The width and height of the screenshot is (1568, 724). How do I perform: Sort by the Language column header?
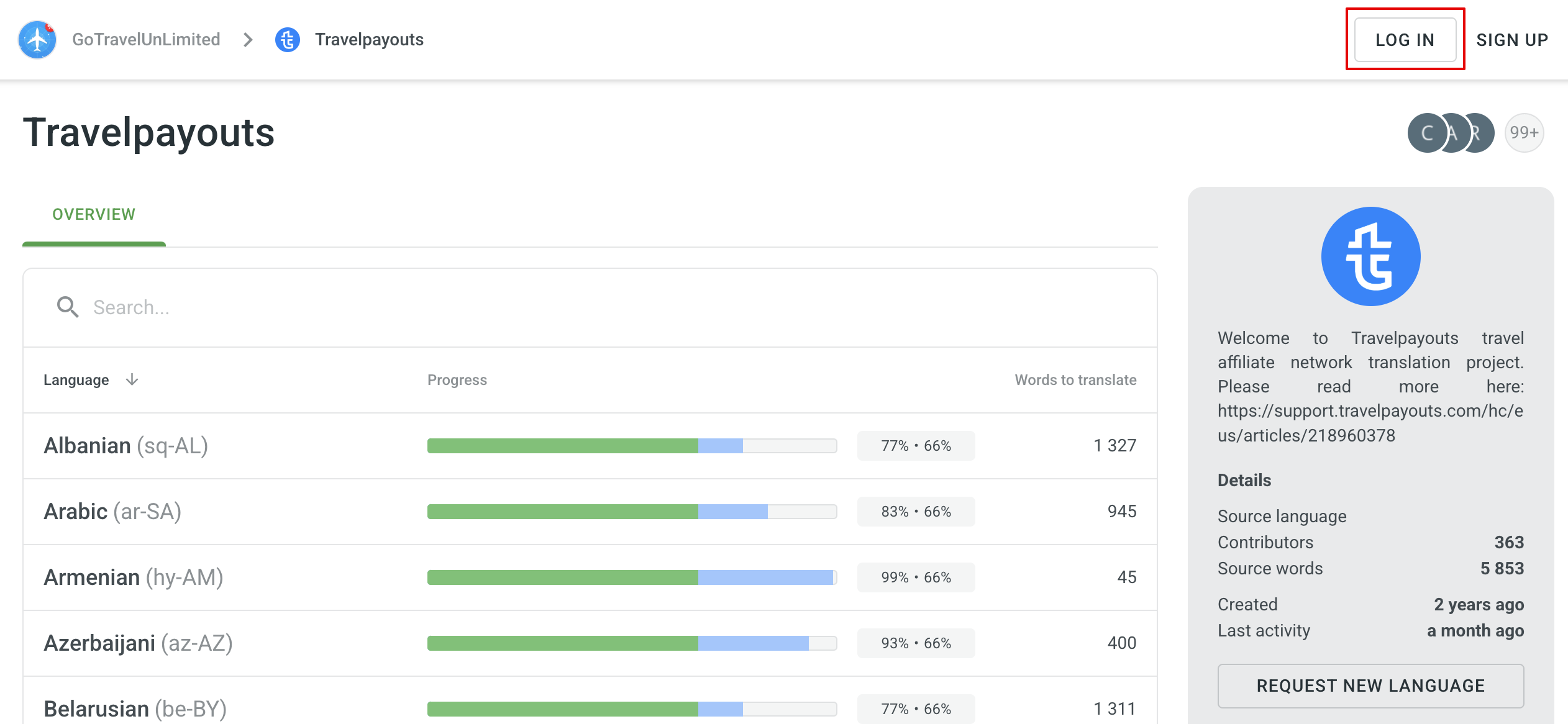(76, 379)
